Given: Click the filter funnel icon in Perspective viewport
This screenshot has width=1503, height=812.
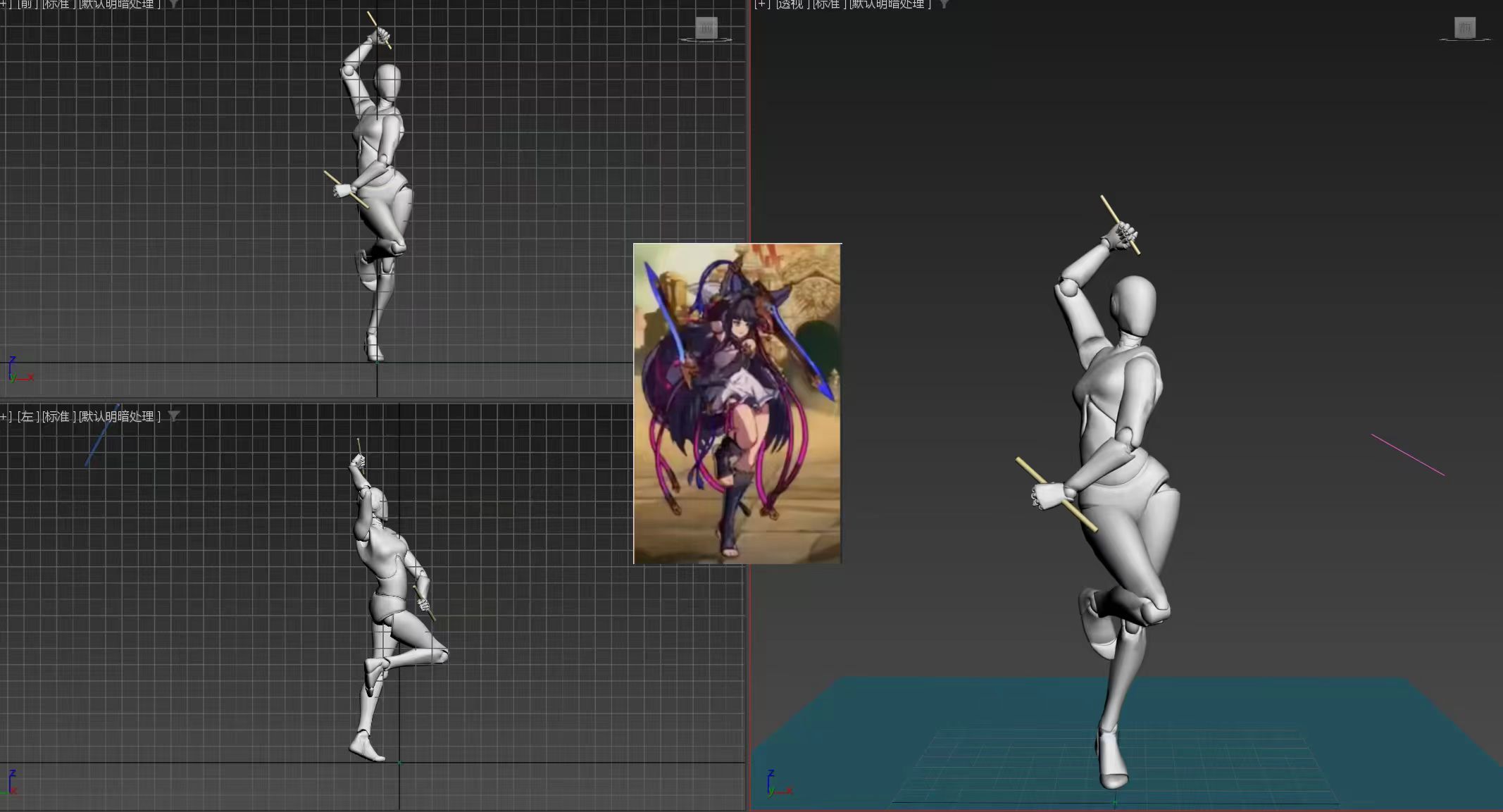Looking at the screenshot, I should [944, 4].
